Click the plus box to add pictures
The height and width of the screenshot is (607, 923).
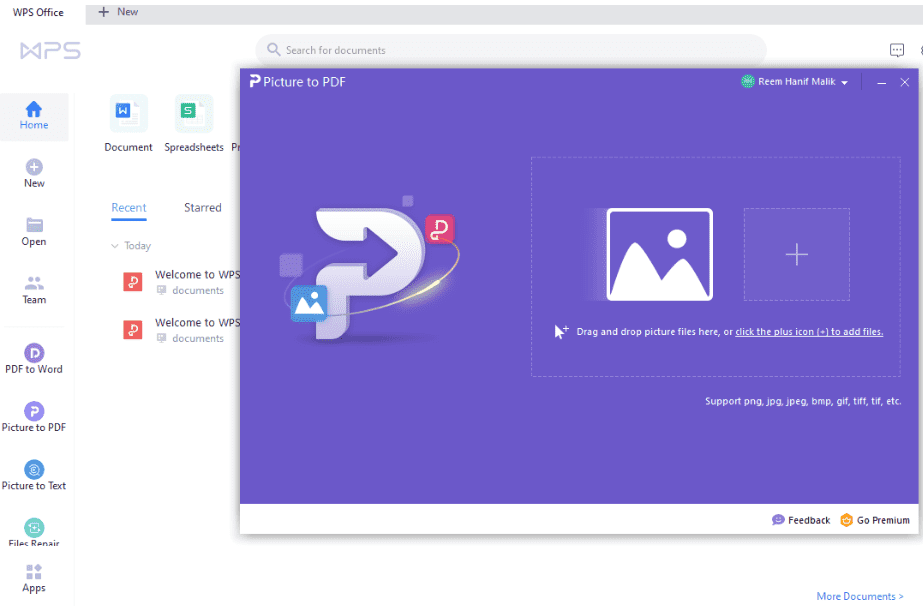tap(796, 255)
